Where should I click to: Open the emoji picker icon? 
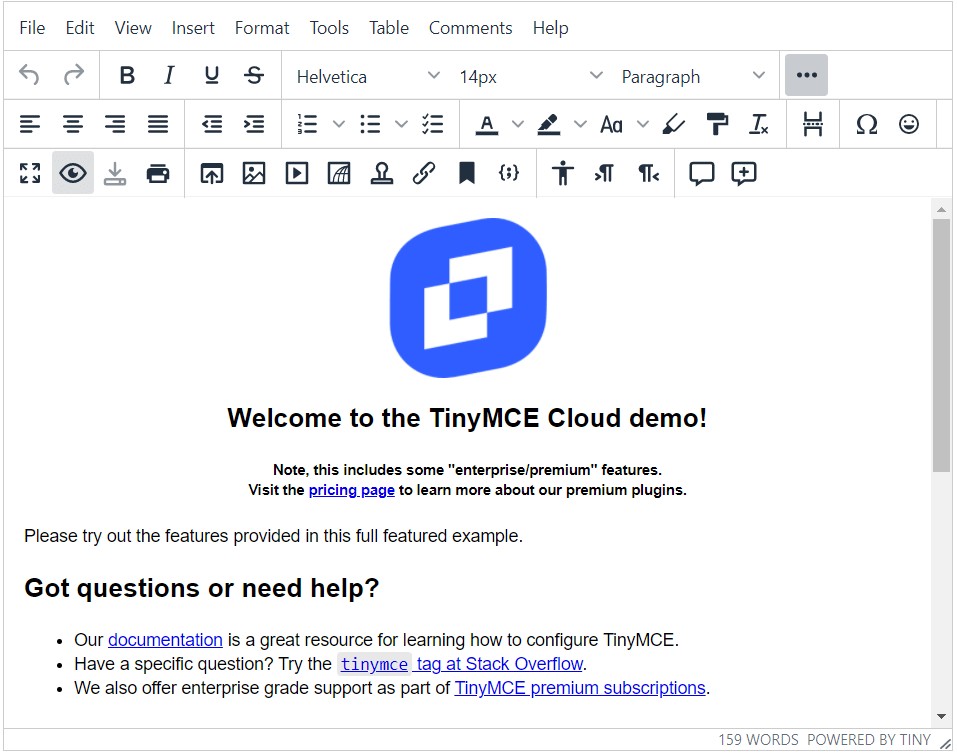coord(908,124)
